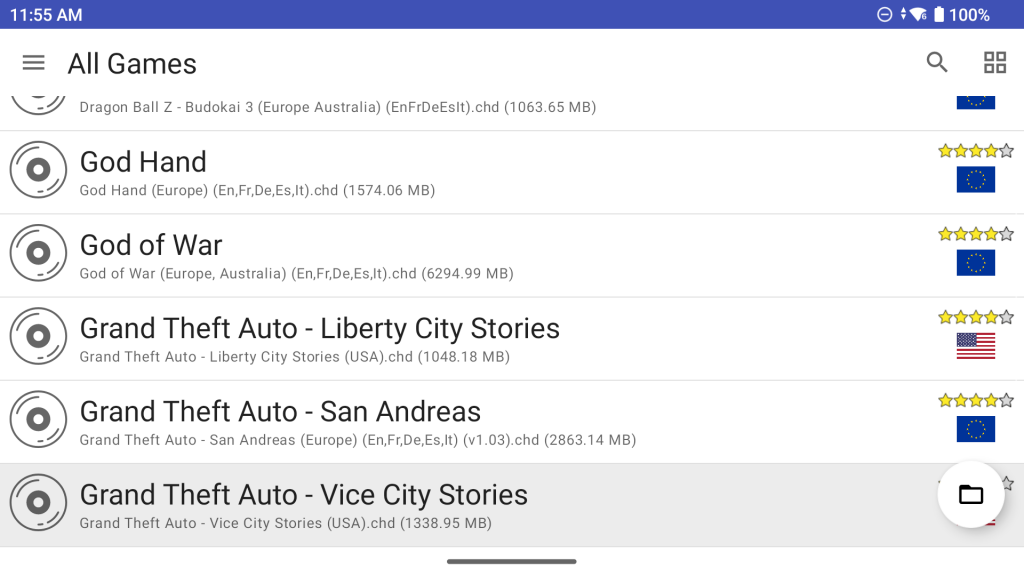This screenshot has height=576, width=1024.
Task: Click Liberty City Stories (USA).chd filename
Action: [x=295, y=357]
